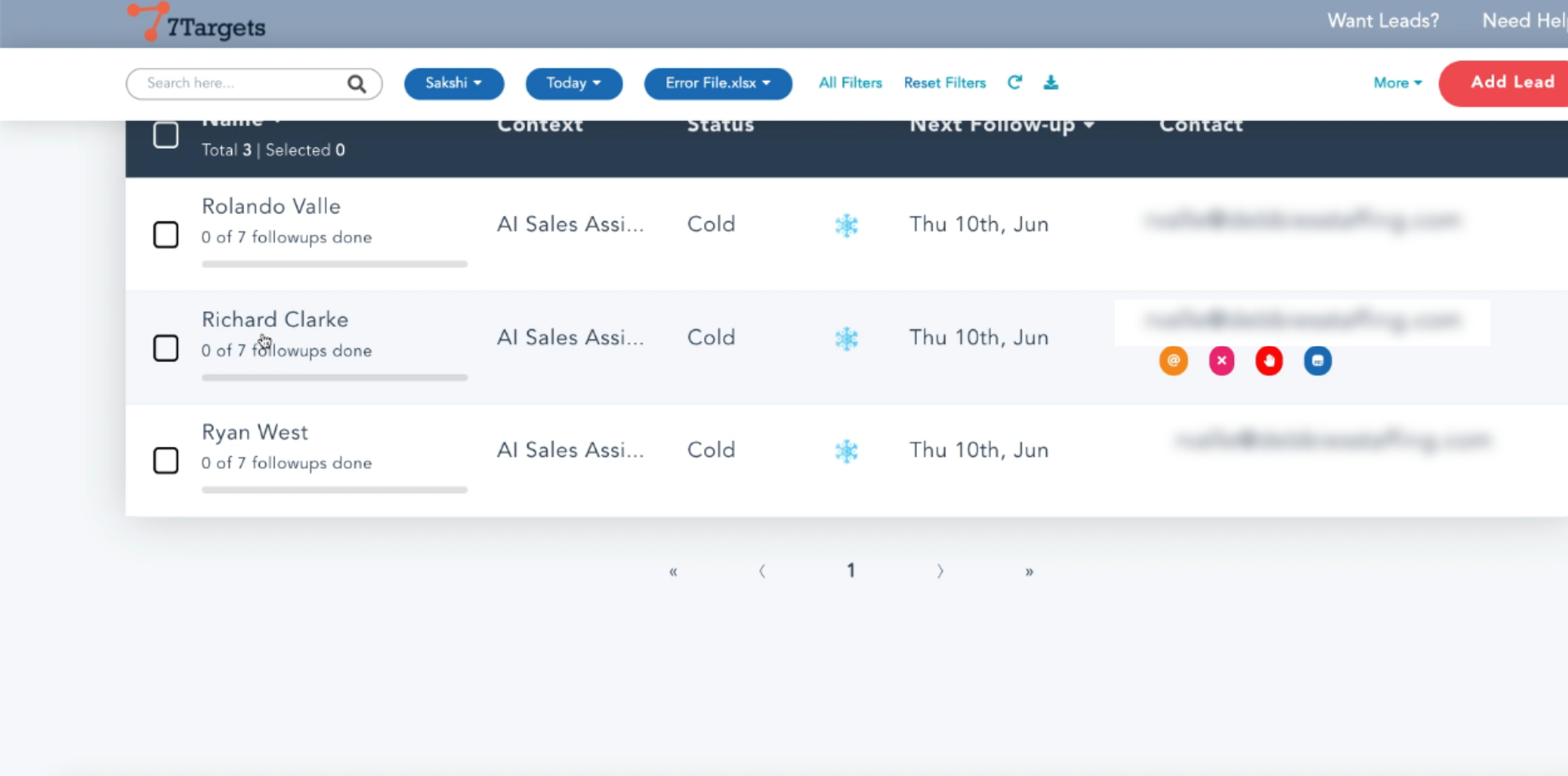The height and width of the screenshot is (776, 1568).
Task: Click the Reset Filters link
Action: click(945, 83)
